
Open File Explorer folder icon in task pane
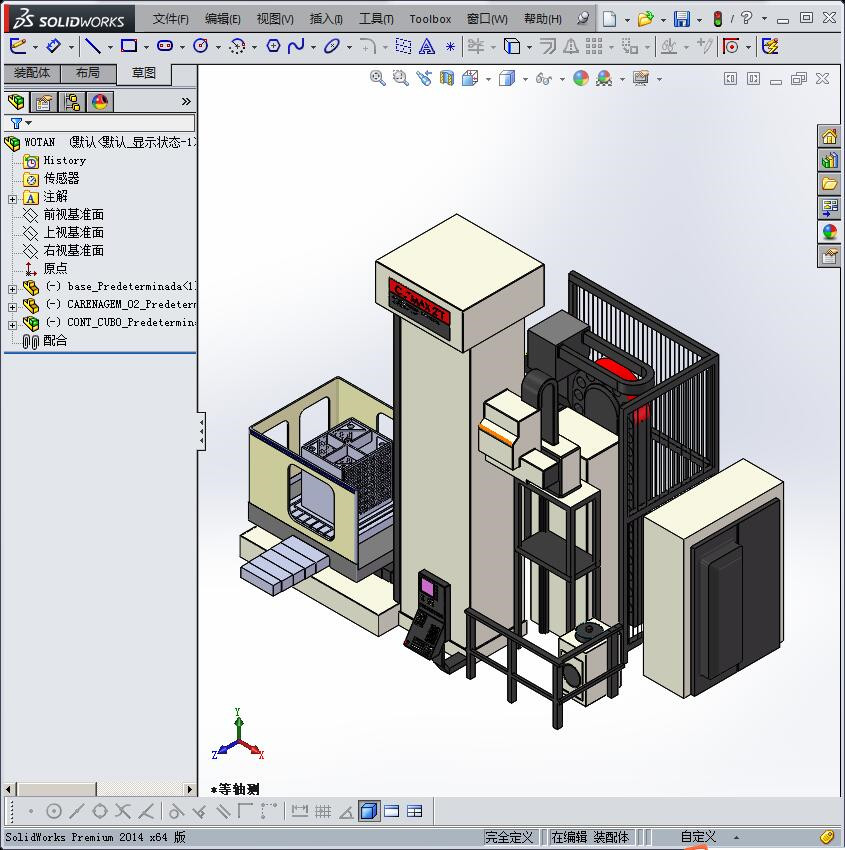point(829,184)
